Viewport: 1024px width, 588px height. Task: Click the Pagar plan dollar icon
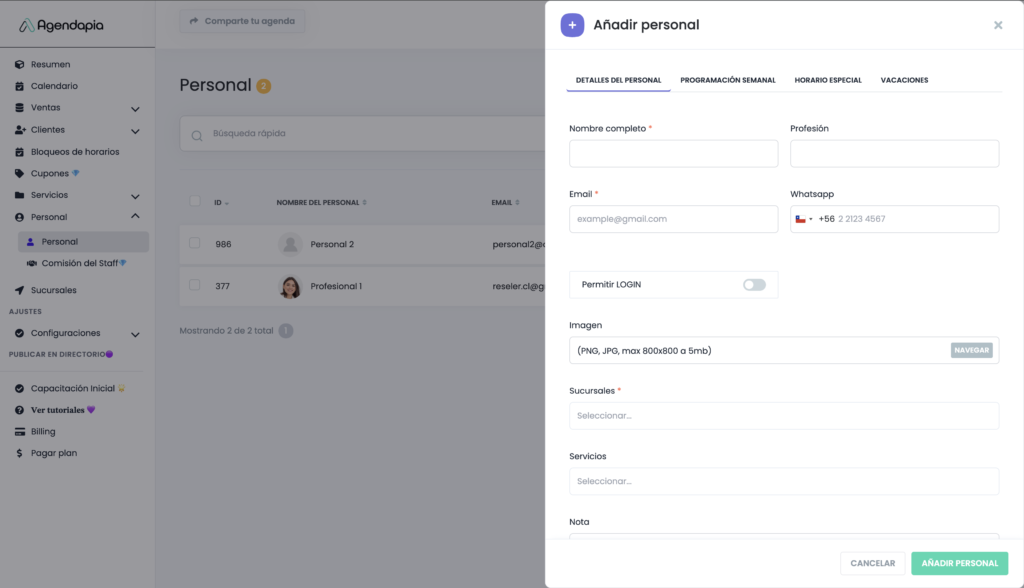[20, 453]
